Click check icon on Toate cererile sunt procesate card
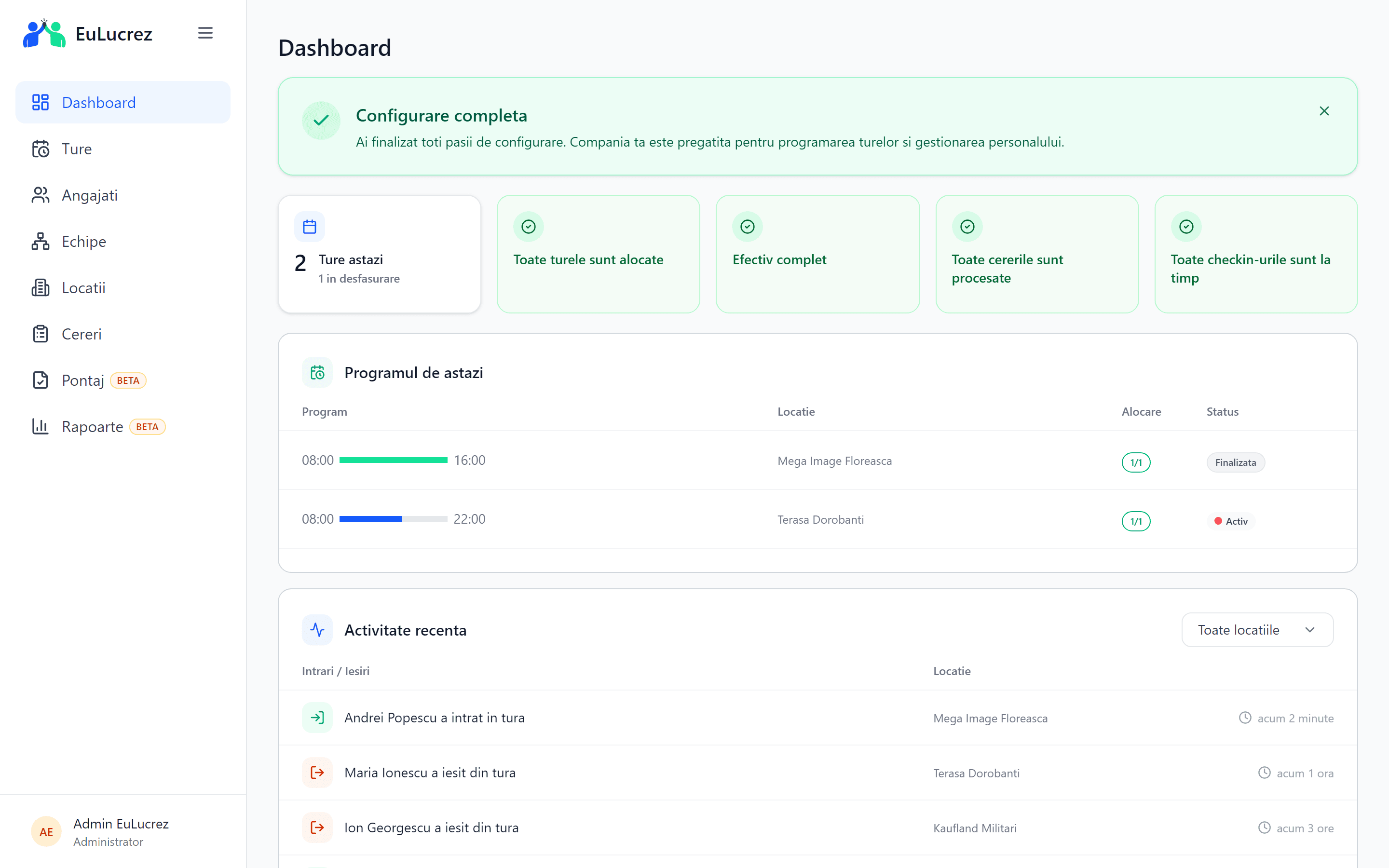The image size is (1389, 868). pos(967,227)
